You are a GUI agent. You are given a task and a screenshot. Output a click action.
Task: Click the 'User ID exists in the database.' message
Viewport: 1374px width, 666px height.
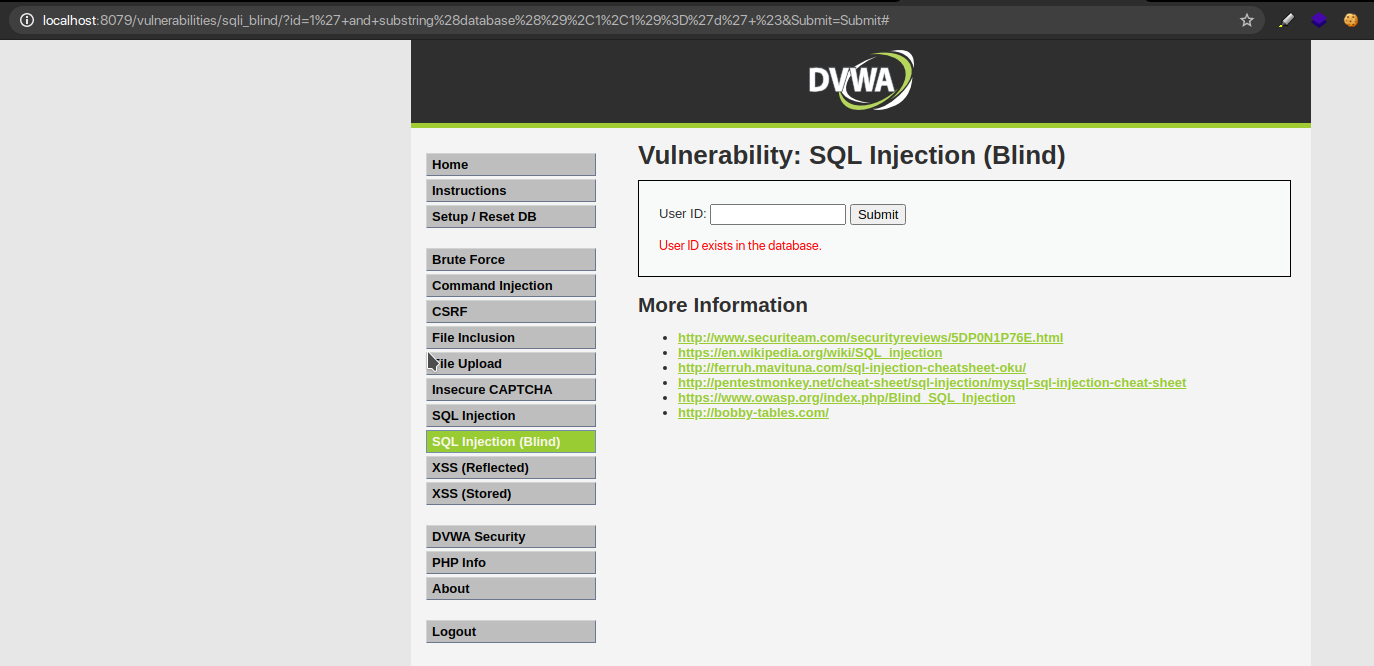click(x=740, y=246)
